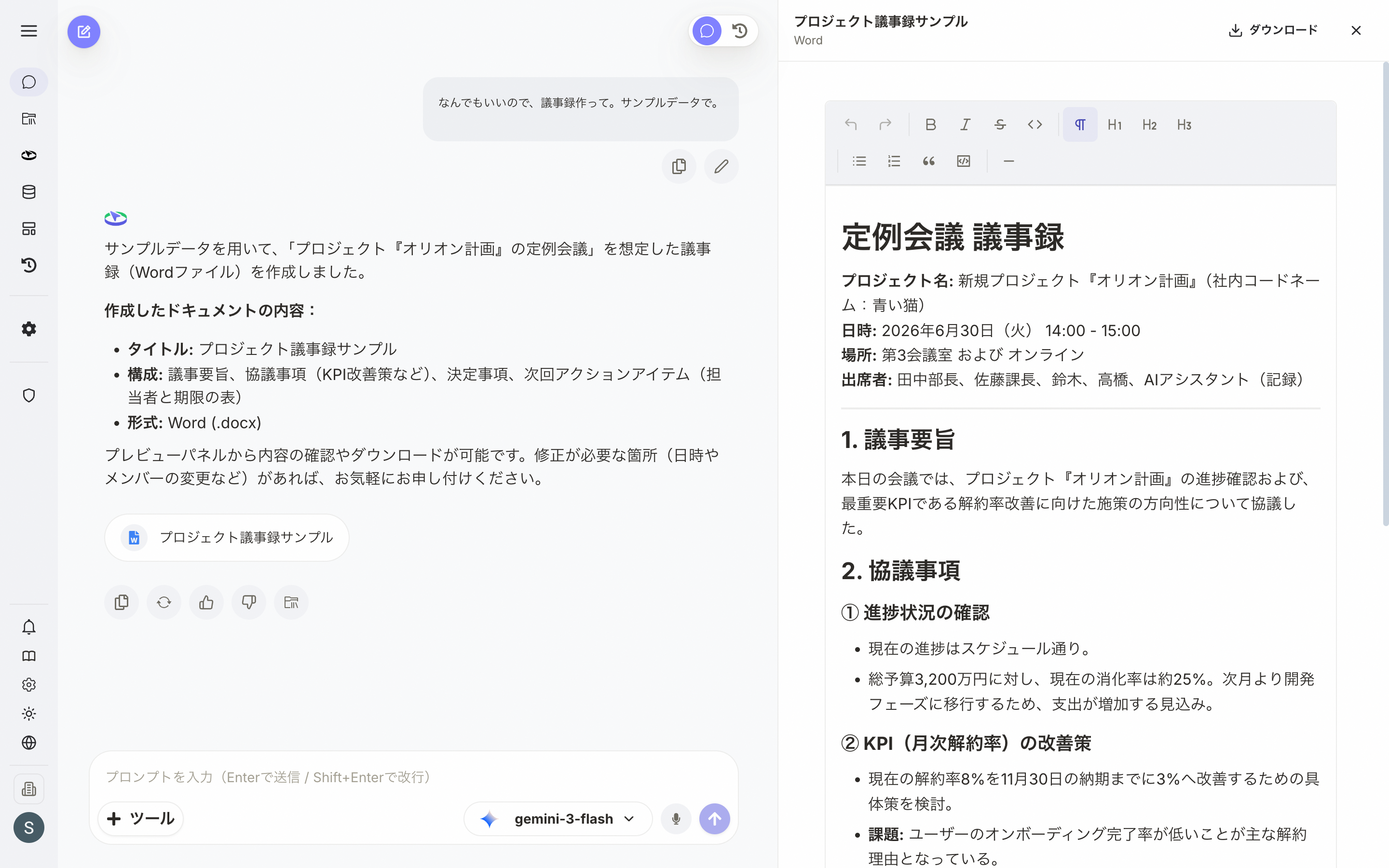Click the S user avatar

pos(29,827)
